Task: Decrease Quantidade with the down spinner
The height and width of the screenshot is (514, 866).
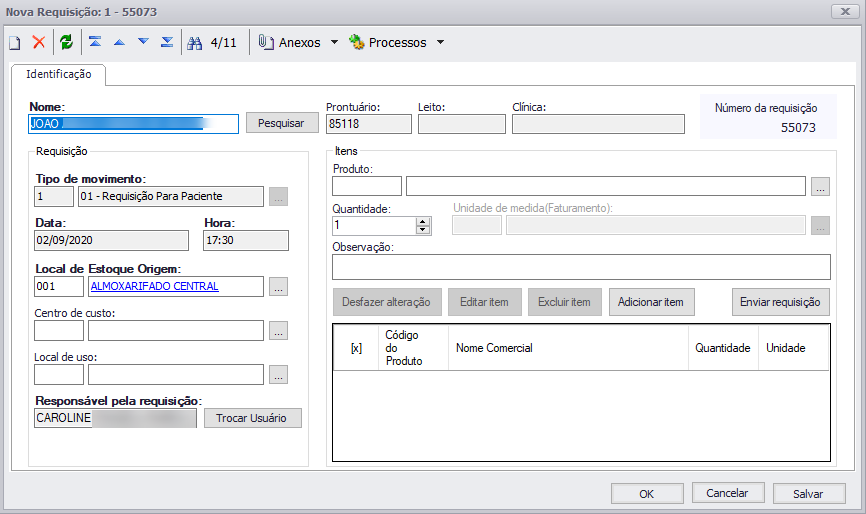Action: click(423, 230)
